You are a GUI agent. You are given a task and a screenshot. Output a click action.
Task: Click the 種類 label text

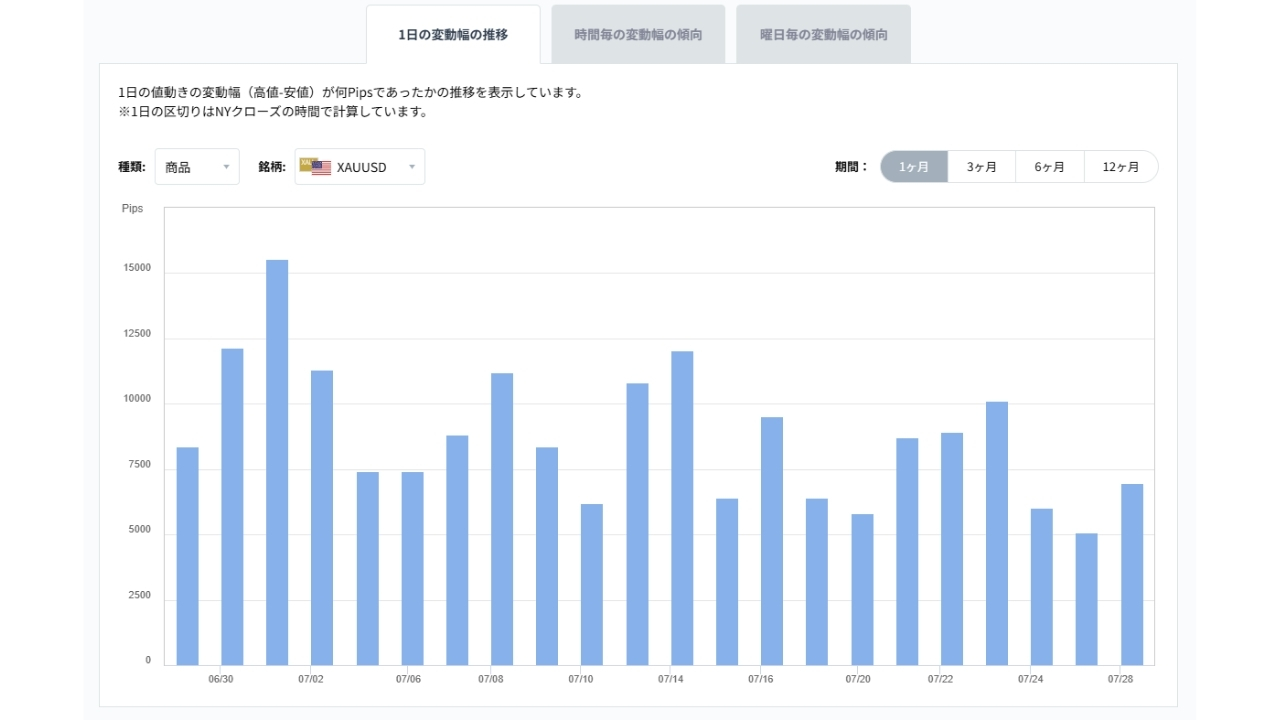click(132, 167)
